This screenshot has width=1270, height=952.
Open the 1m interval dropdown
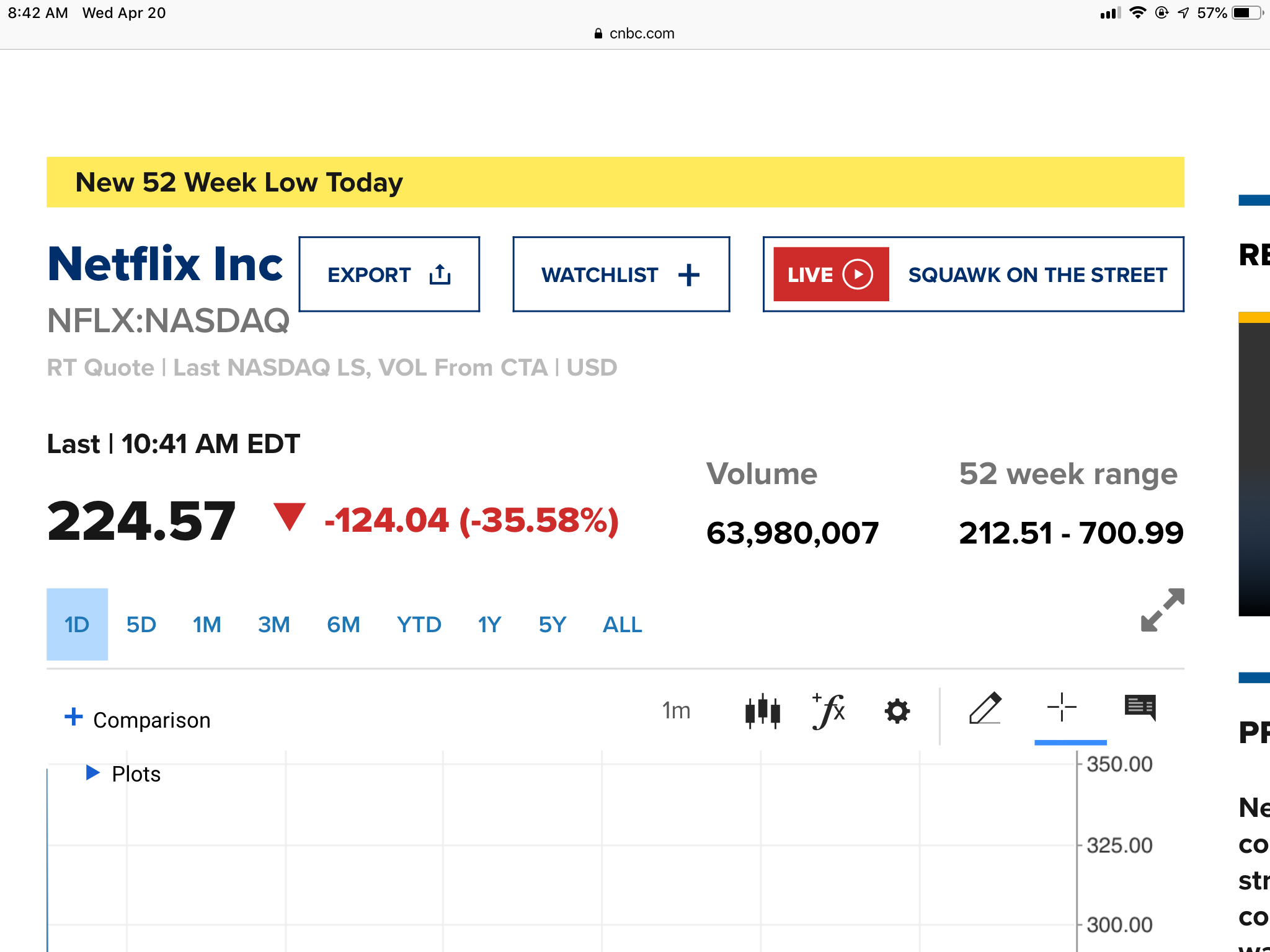click(676, 710)
